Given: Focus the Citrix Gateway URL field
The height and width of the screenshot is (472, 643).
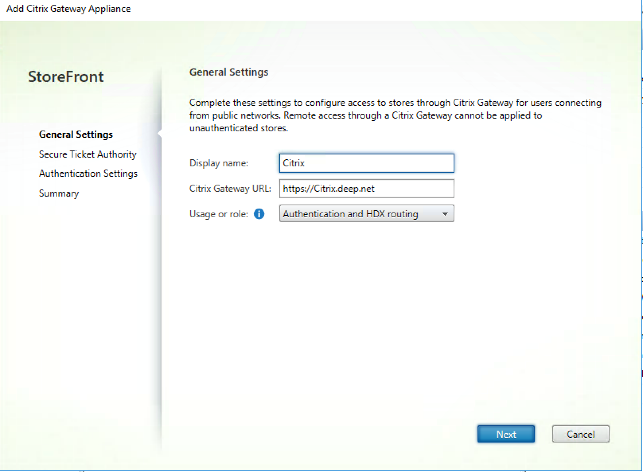Looking at the screenshot, I should tap(366, 188).
